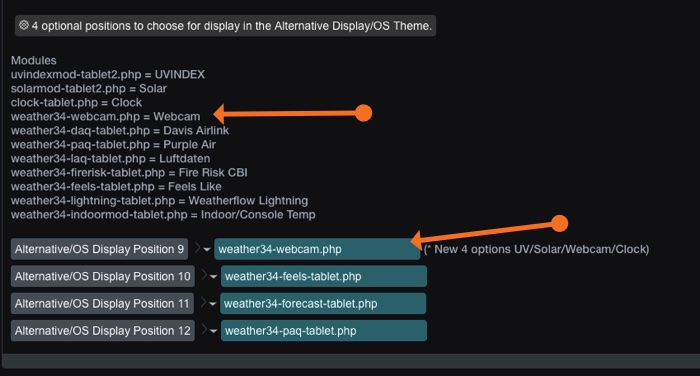Open the Position 9 module dropdown
This screenshot has height=376, width=700.
coord(317,249)
